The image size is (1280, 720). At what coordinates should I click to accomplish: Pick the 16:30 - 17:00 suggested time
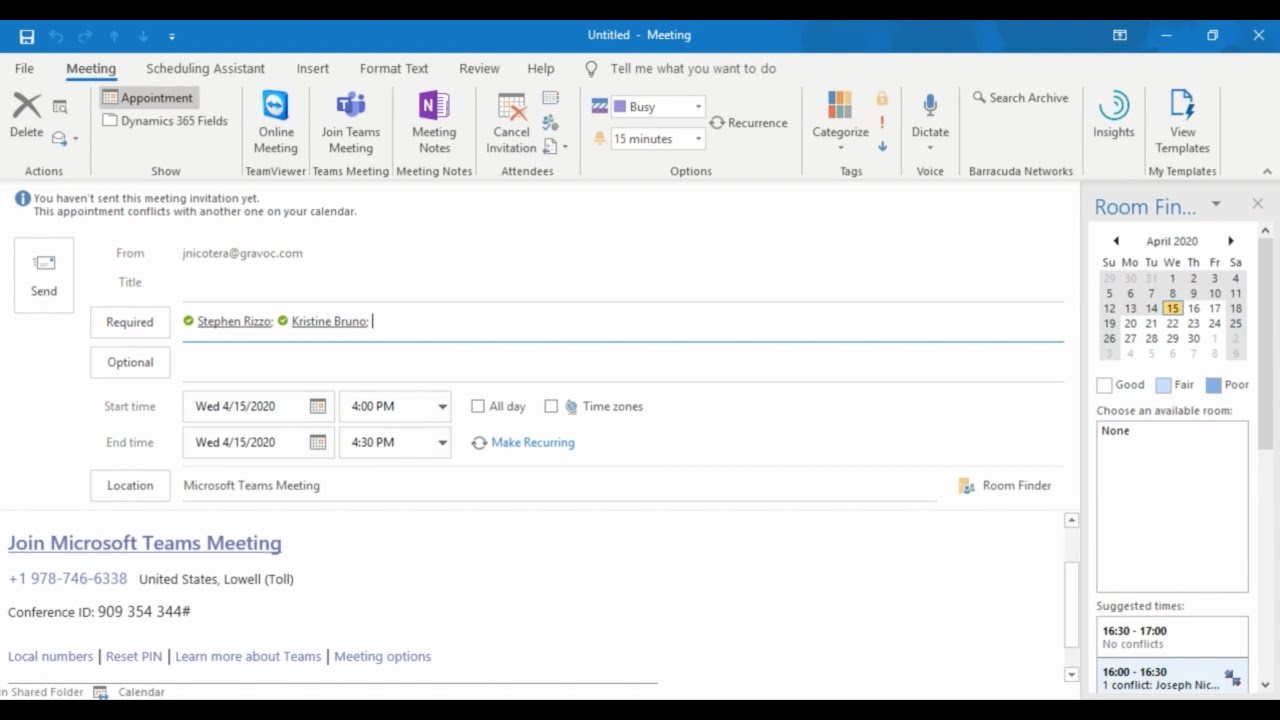1172,637
